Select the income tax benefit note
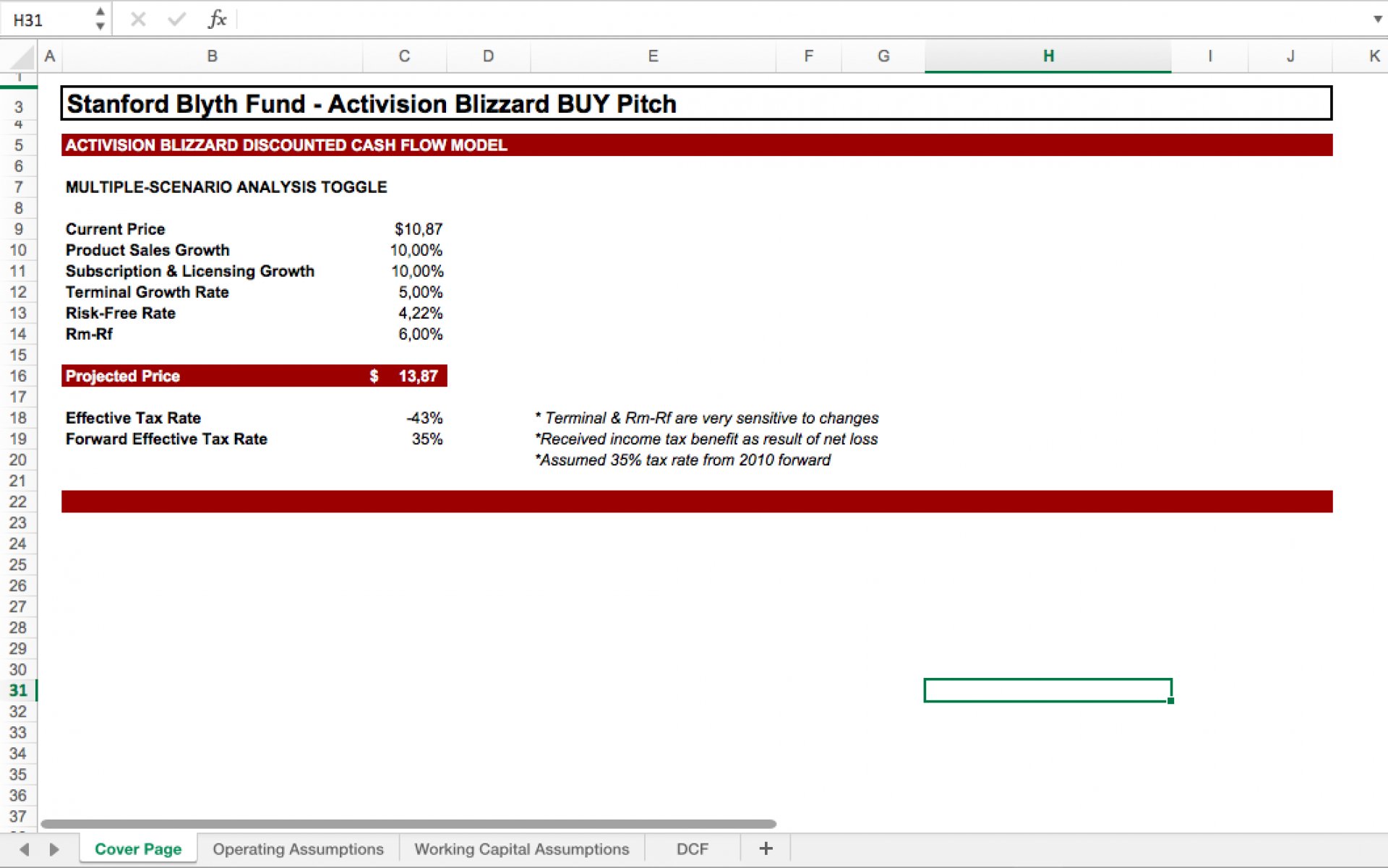Image resolution: width=1388 pixels, height=868 pixels. tap(706, 439)
